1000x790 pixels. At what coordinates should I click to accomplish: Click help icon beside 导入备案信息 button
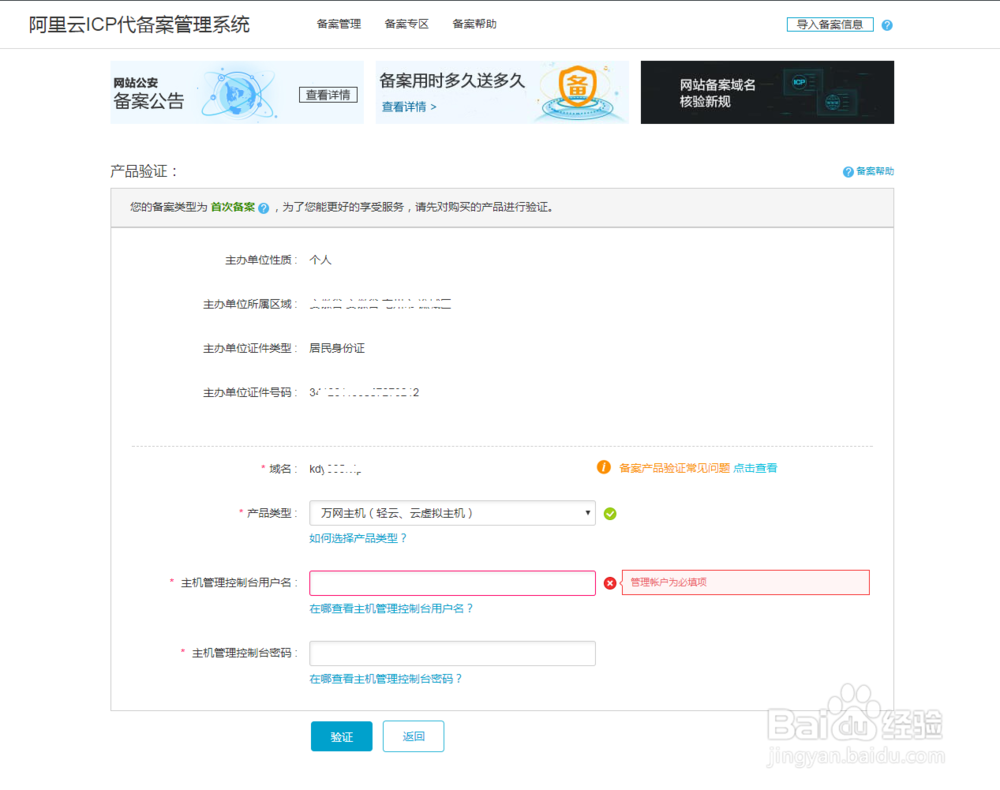click(x=886, y=25)
